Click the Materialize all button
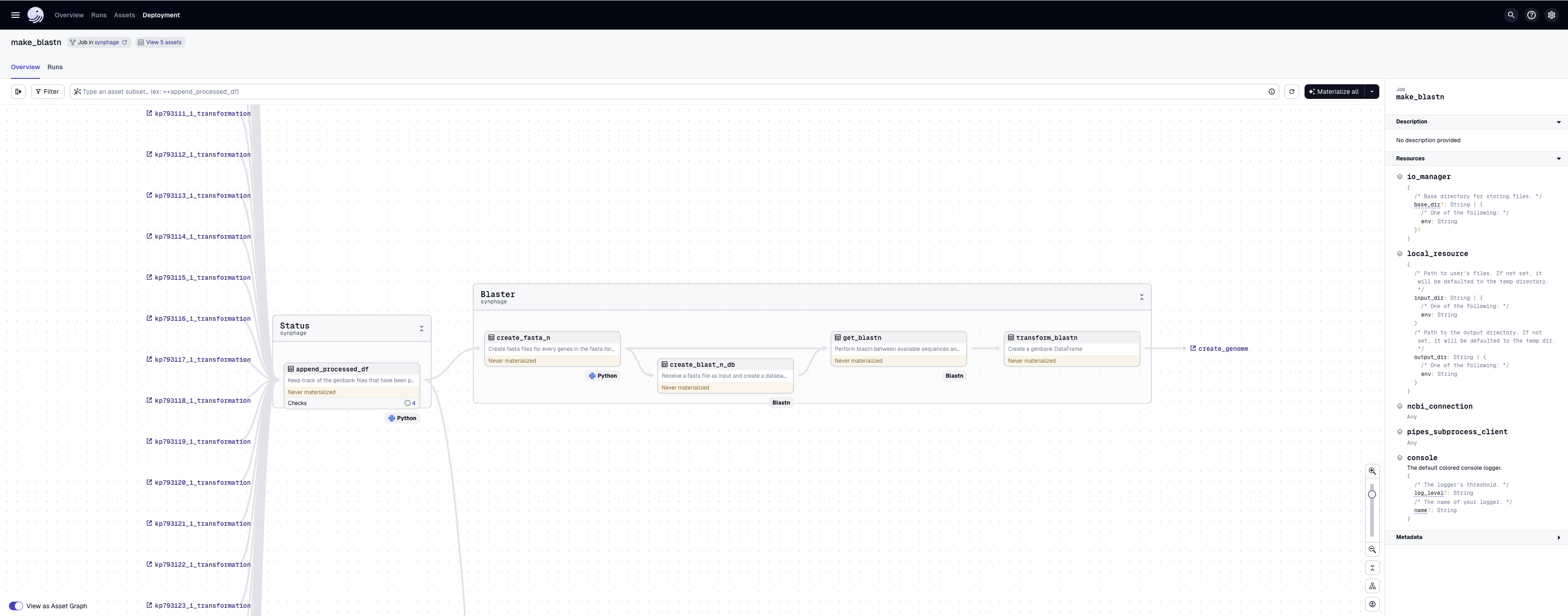 pos(1334,92)
